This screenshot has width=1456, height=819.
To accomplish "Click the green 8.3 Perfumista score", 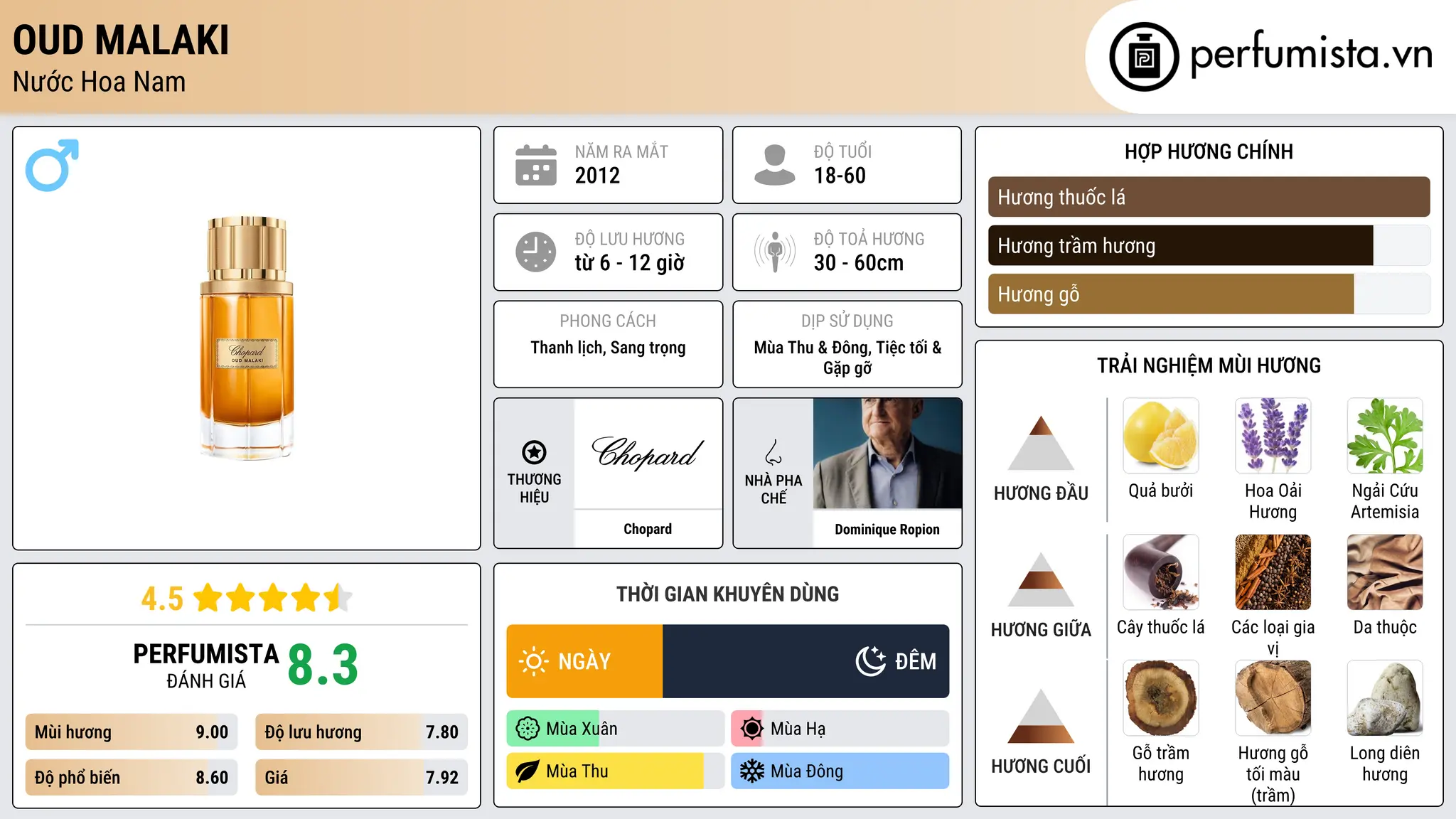I will pyautogui.click(x=323, y=665).
